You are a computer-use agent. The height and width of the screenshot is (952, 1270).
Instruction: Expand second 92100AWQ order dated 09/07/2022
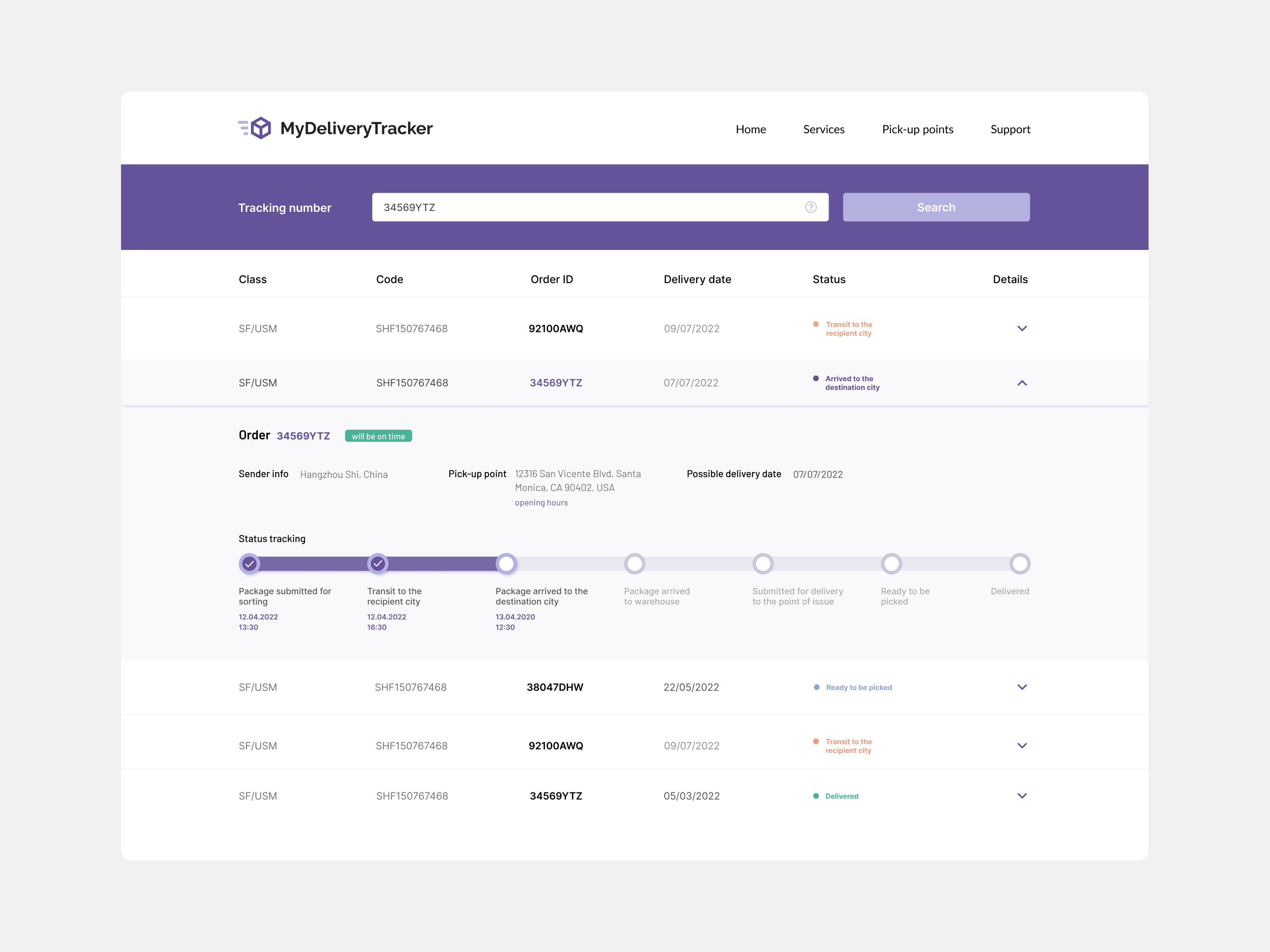click(1022, 745)
